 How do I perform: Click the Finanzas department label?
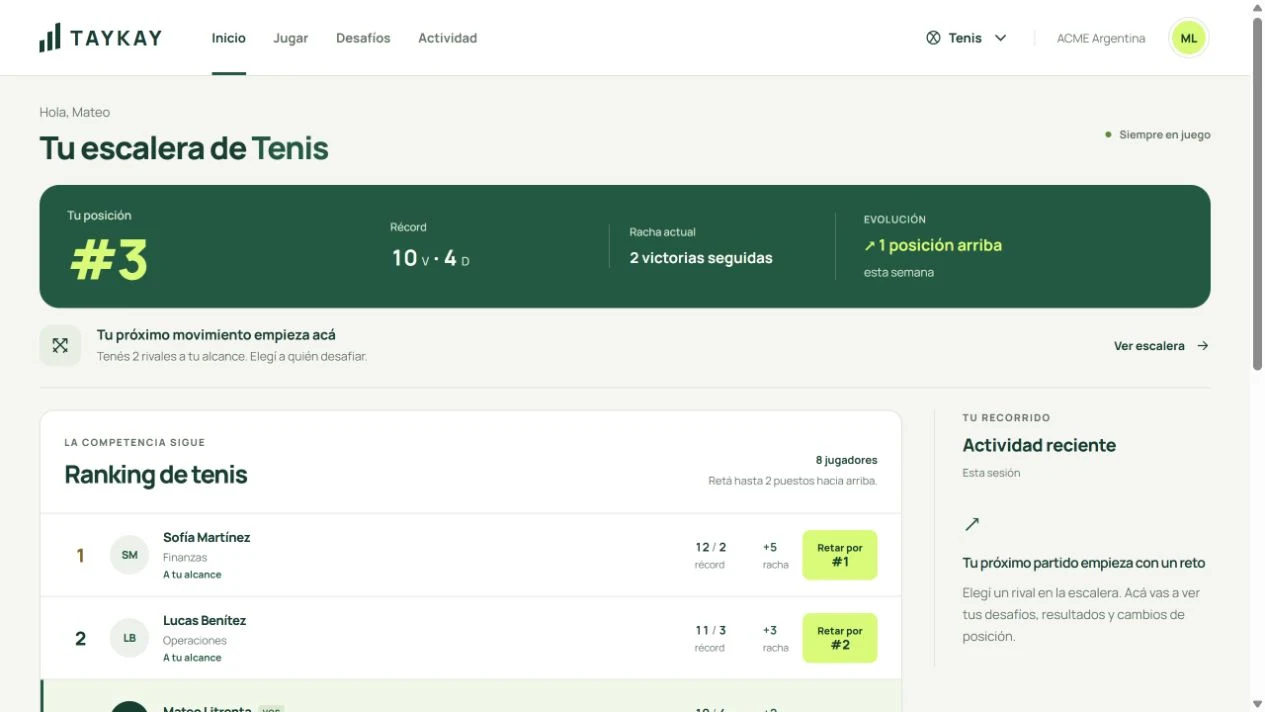tap(185, 557)
